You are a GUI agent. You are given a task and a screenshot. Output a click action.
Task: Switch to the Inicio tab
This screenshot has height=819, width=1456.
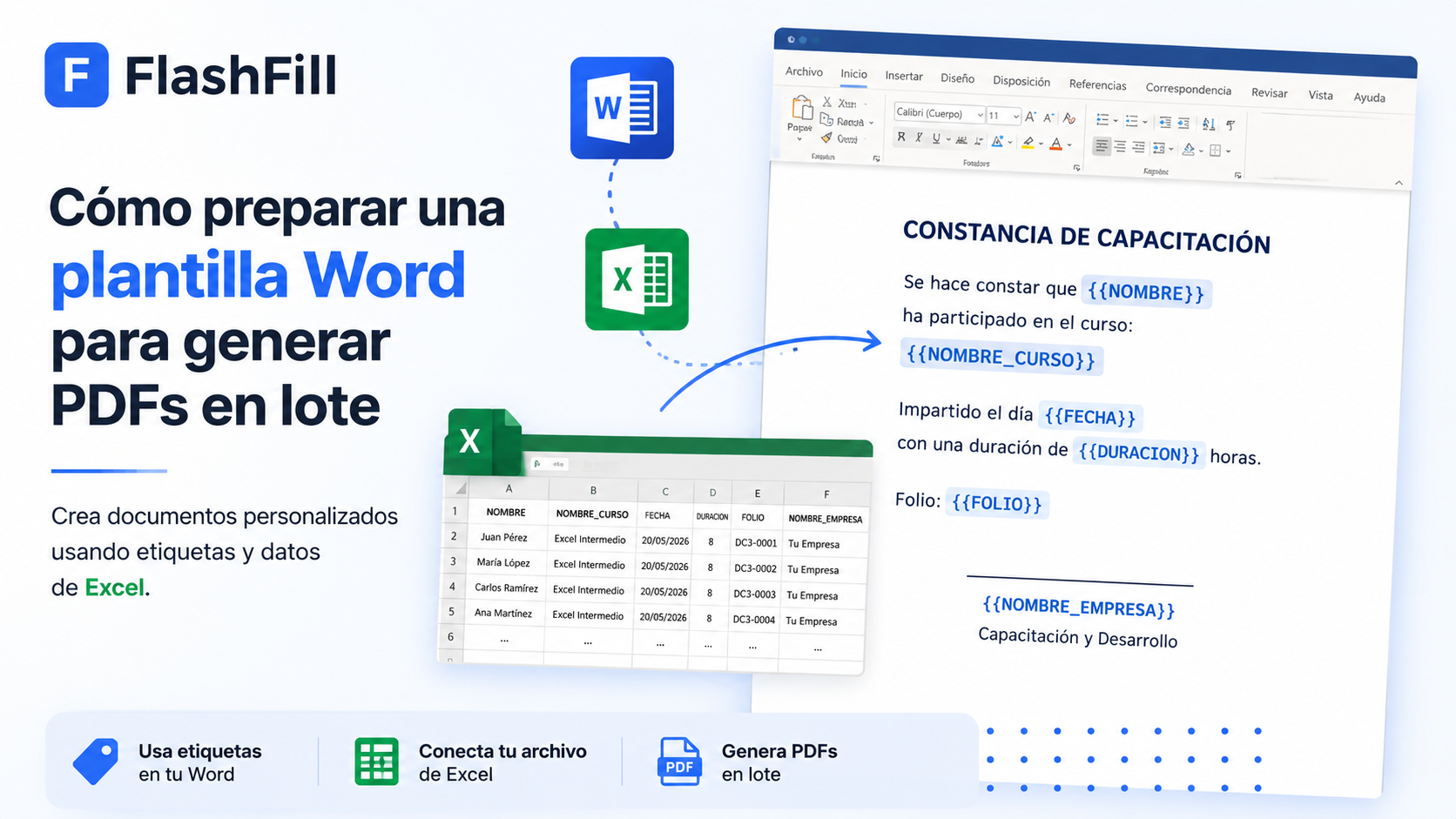pos(853,74)
